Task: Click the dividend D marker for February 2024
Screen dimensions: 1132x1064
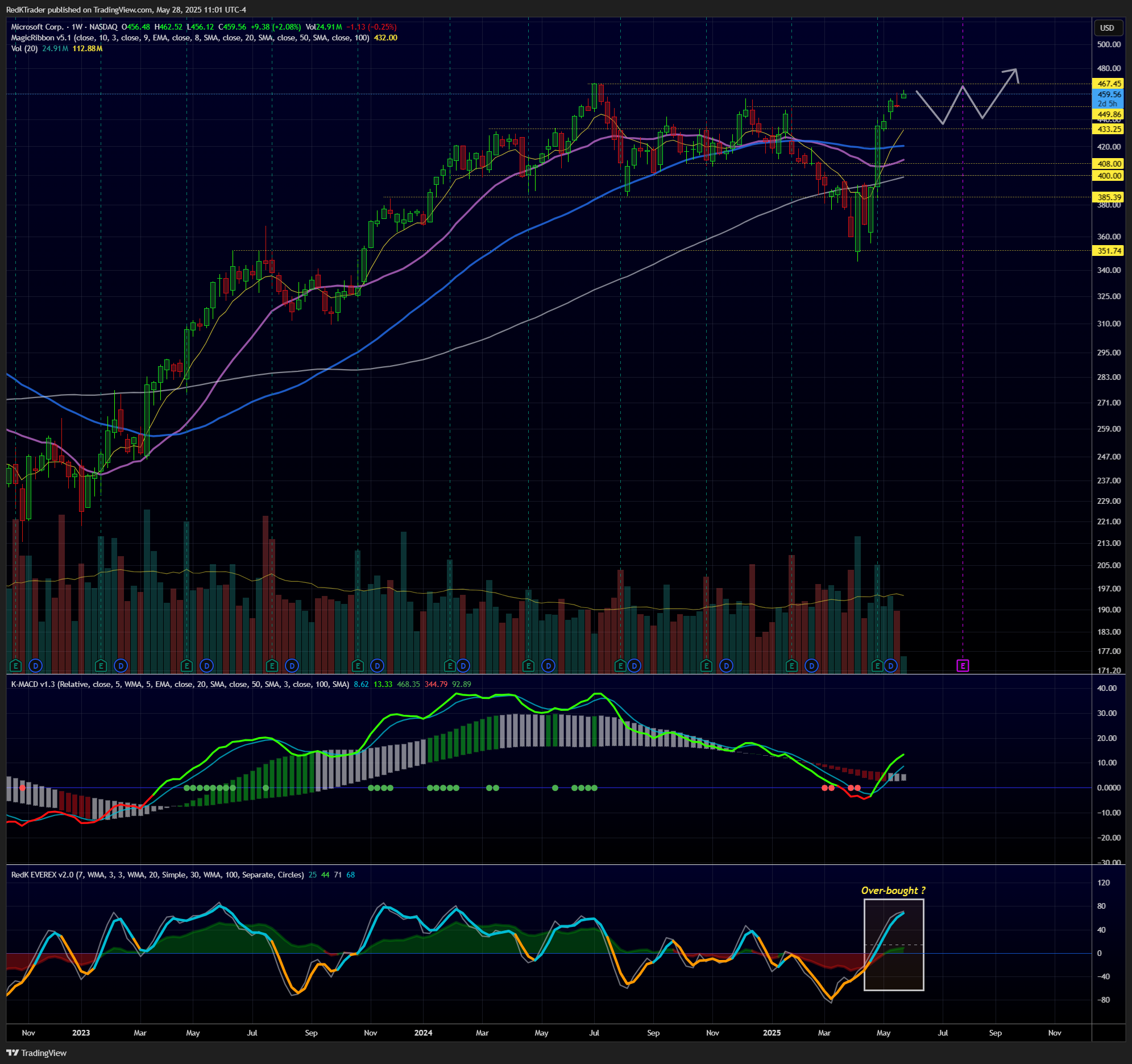Action: (x=463, y=665)
